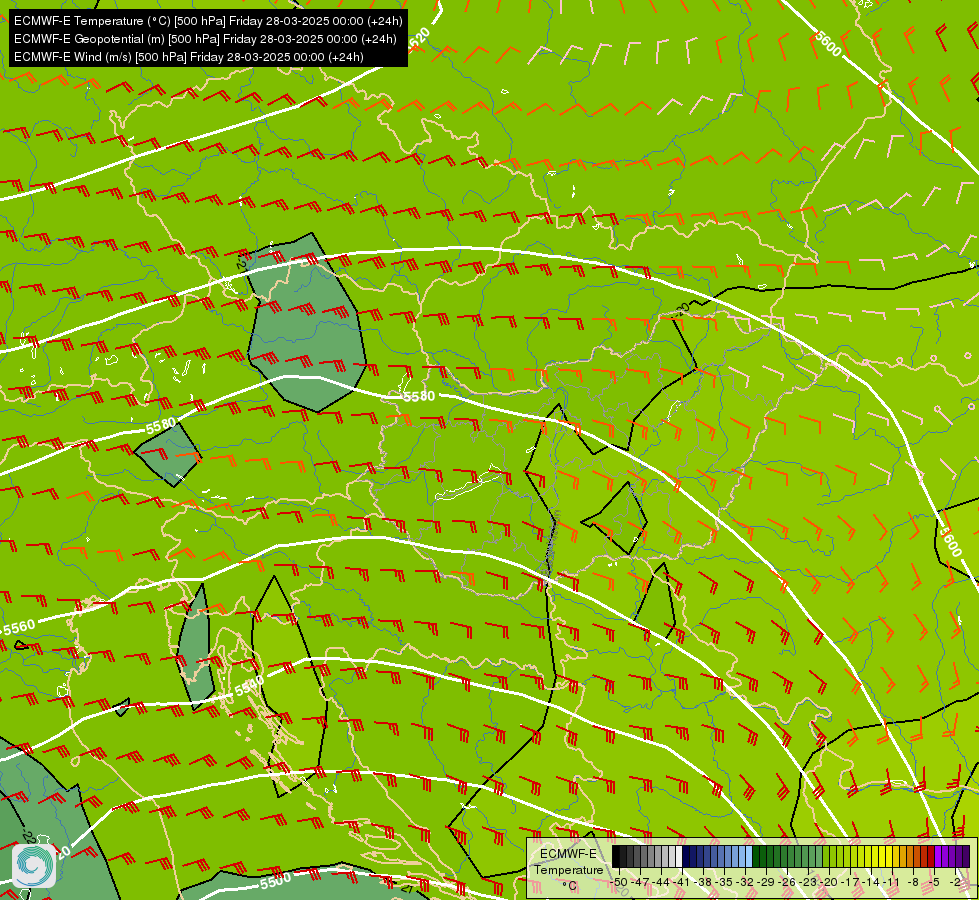Click the -47 tick label on legend
The image size is (979, 900).
click(x=640, y=882)
